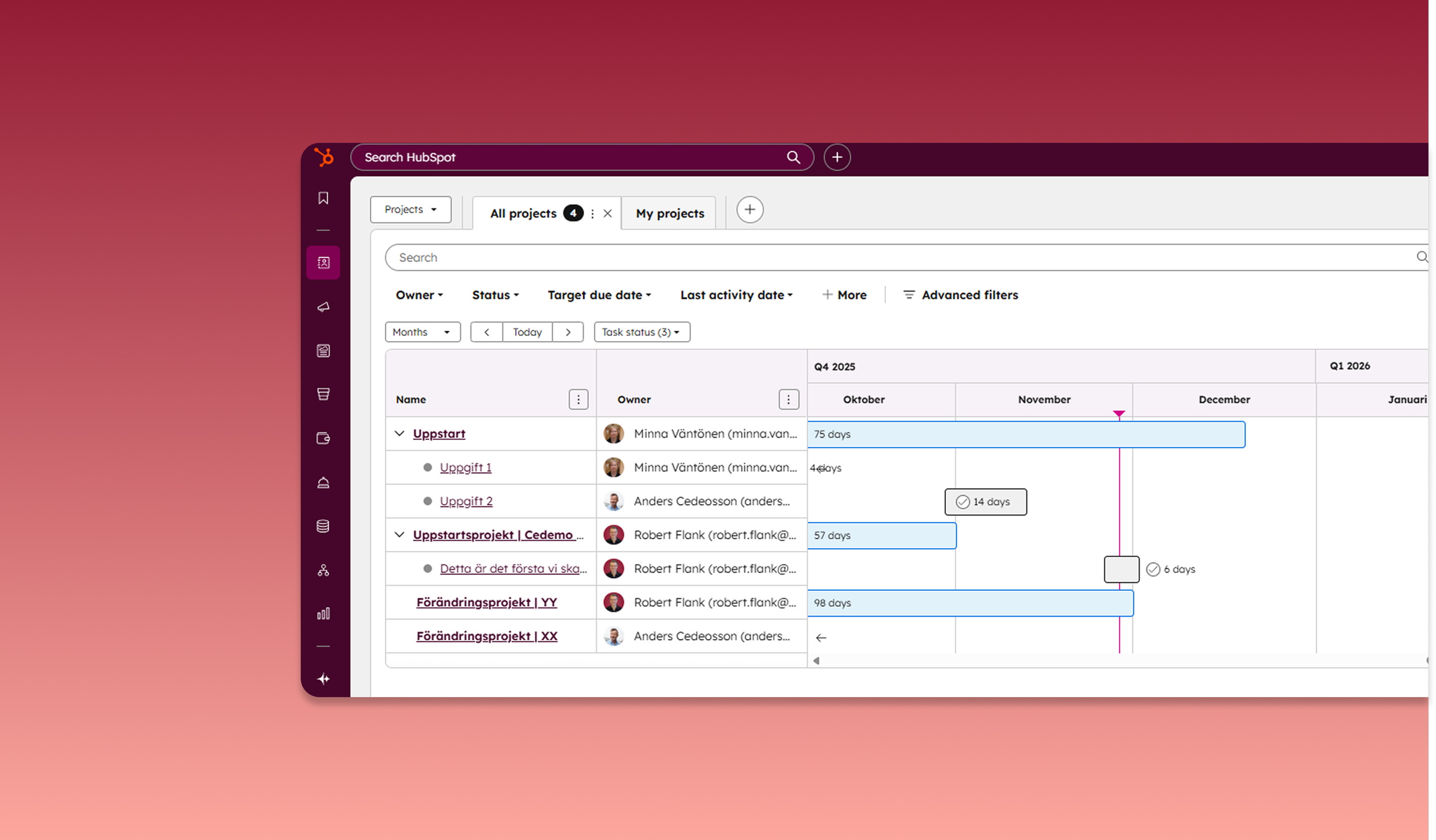Add a new view with plus button
Screen dimensions: 1436x840
[x=750, y=210]
